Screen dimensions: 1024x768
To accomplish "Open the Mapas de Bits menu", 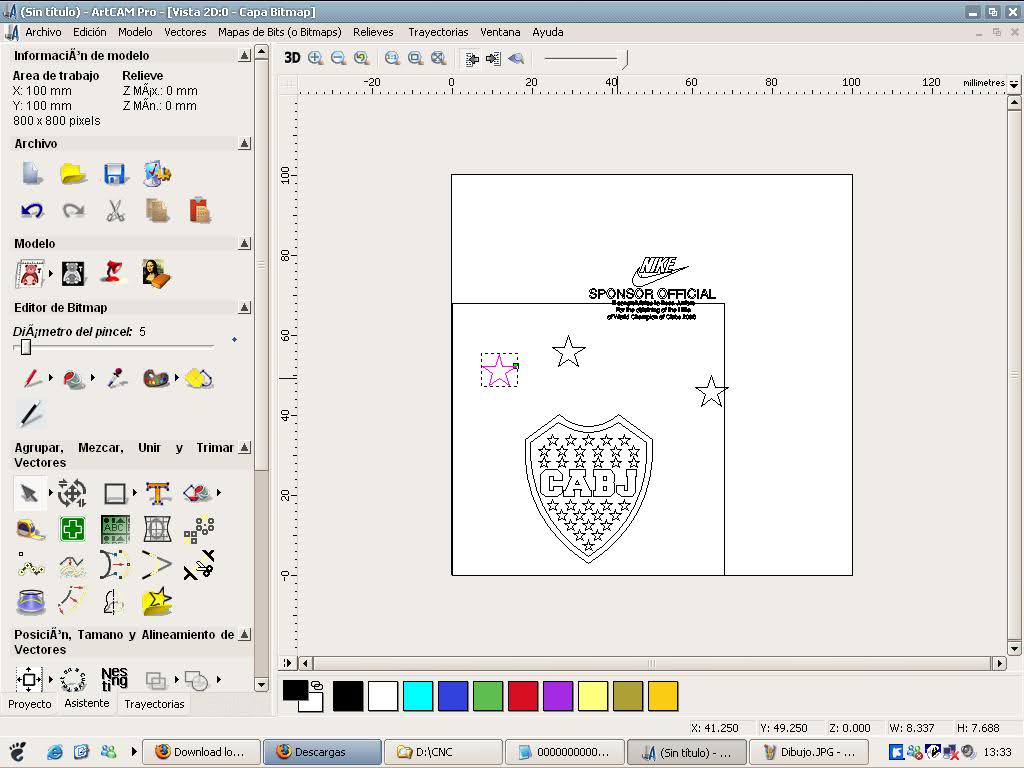I will [x=280, y=32].
